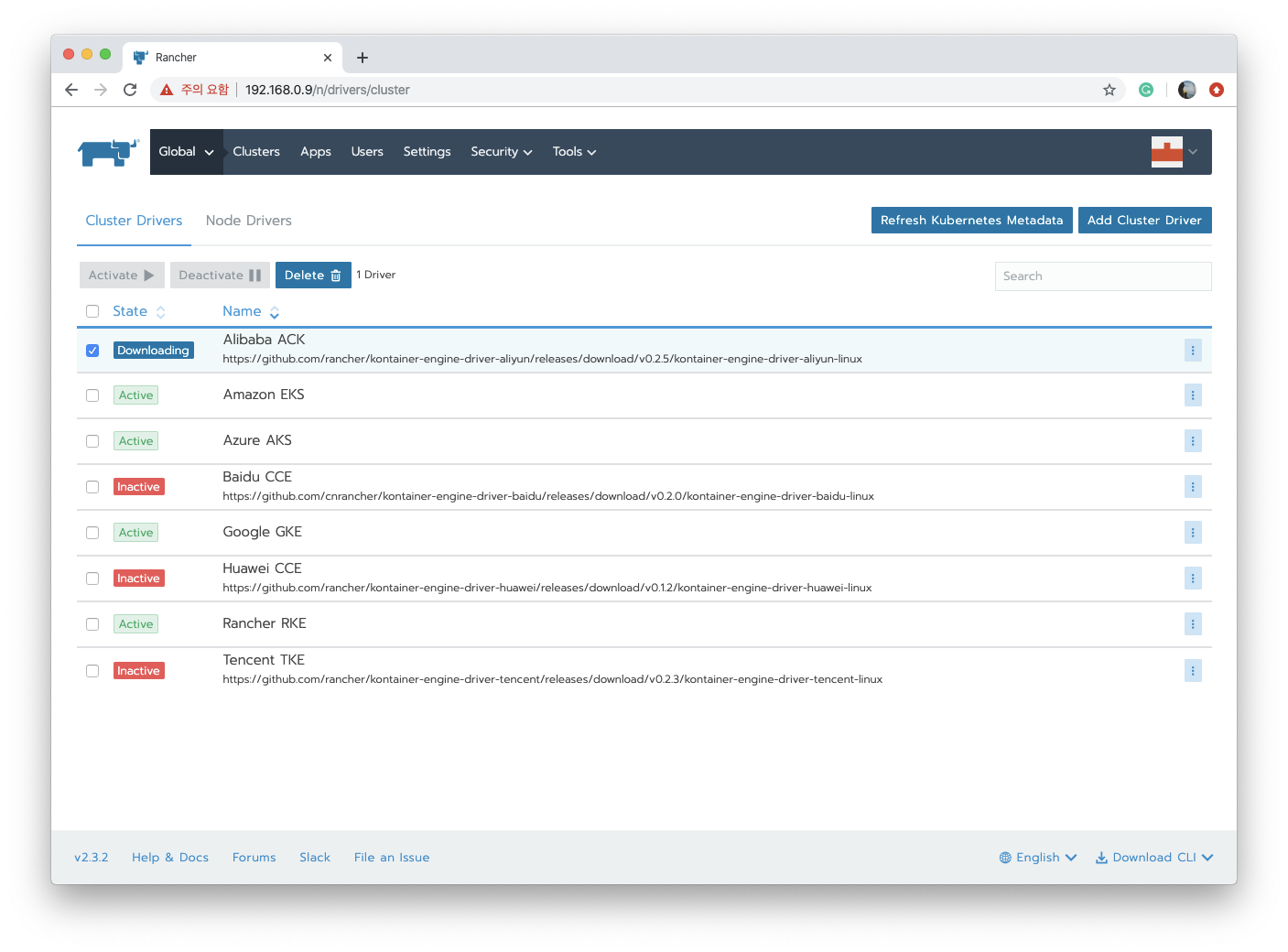This screenshot has height=952, width=1288.
Task: Click the Alibaba ACK driver name
Action: click(265, 340)
